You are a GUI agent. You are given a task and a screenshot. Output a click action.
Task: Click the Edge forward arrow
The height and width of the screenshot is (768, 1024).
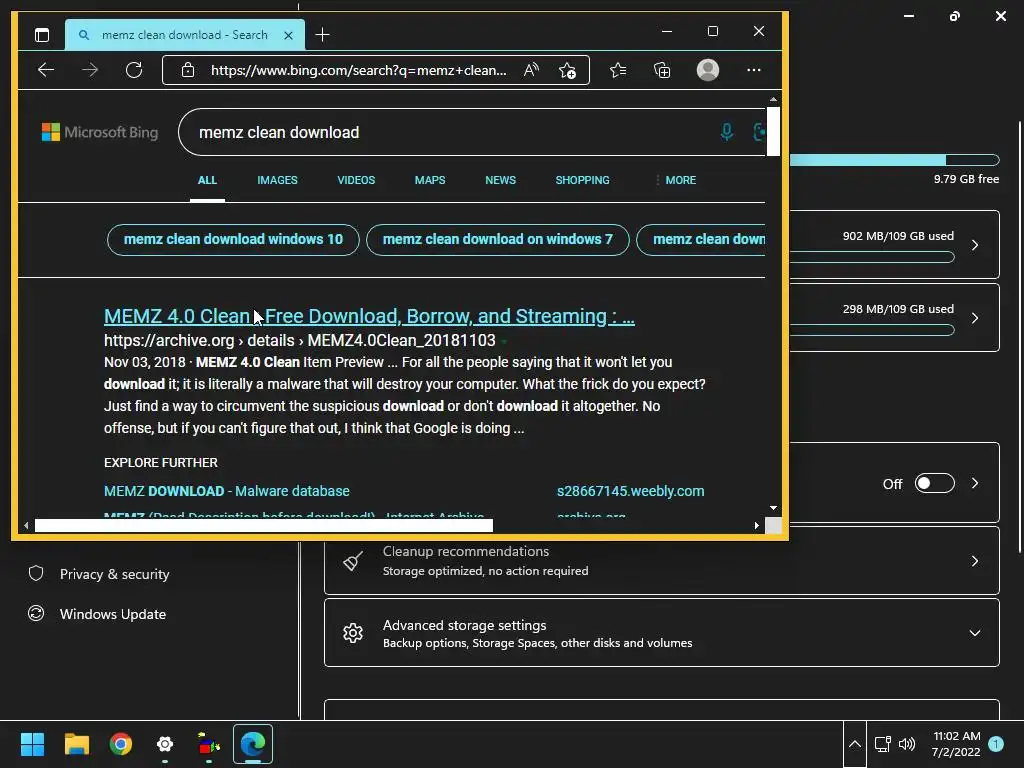pyautogui.click(x=90, y=70)
